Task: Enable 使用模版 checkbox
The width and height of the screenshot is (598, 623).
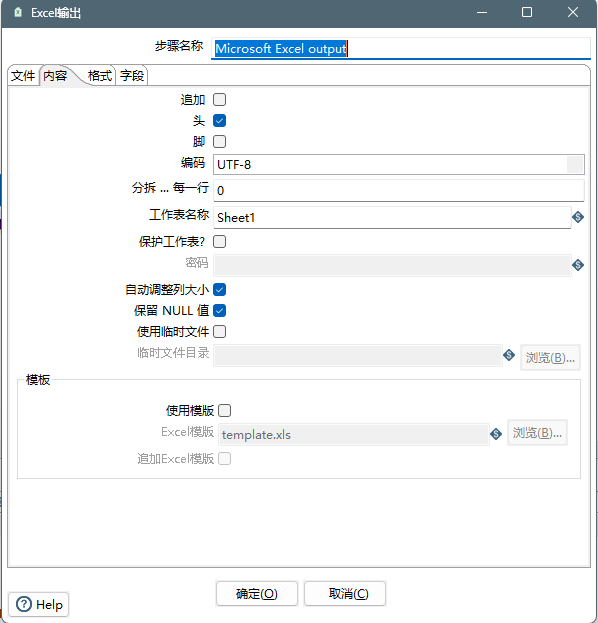Action: pyautogui.click(x=224, y=410)
